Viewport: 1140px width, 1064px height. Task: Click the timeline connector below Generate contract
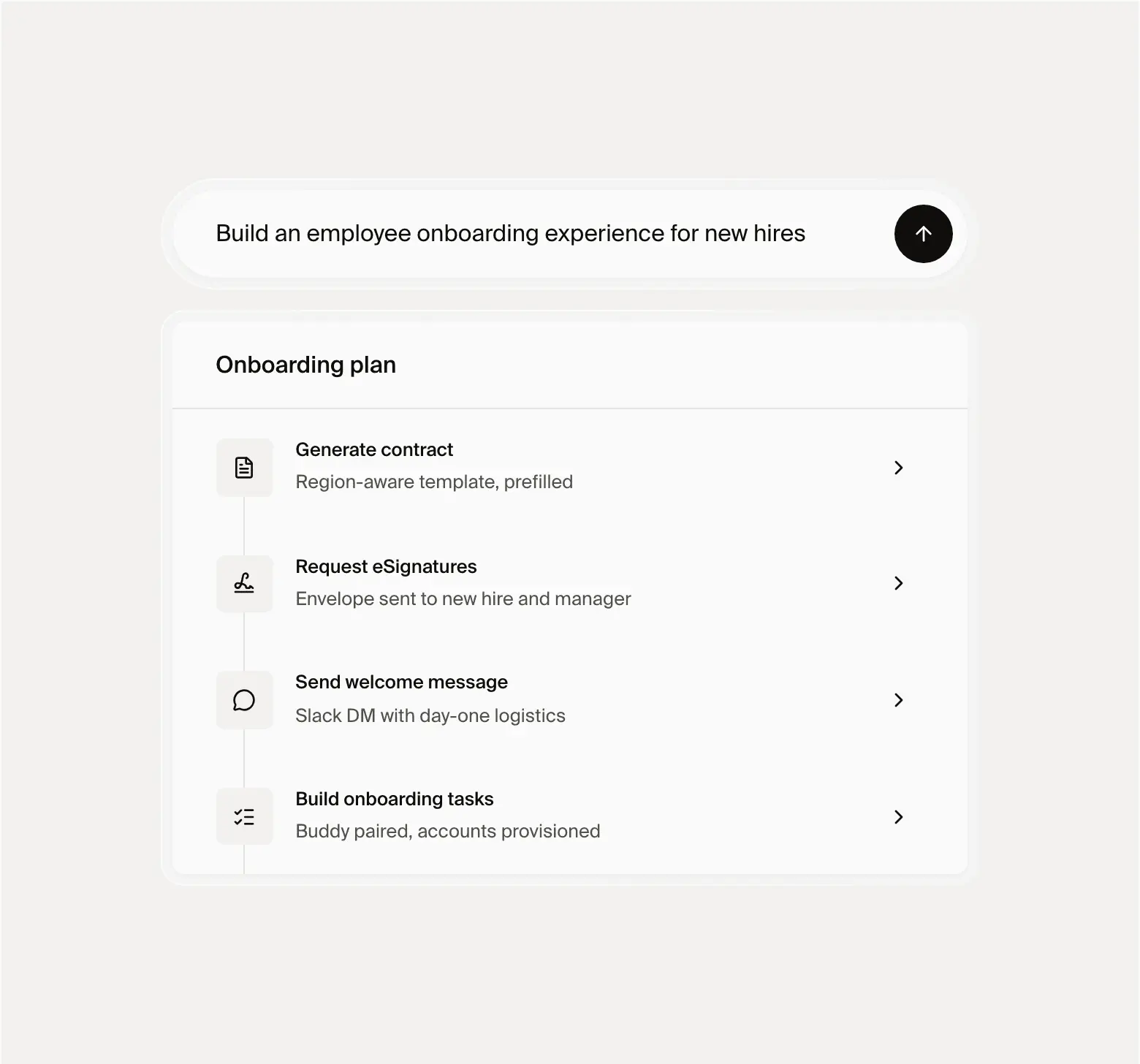pyautogui.click(x=244, y=525)
